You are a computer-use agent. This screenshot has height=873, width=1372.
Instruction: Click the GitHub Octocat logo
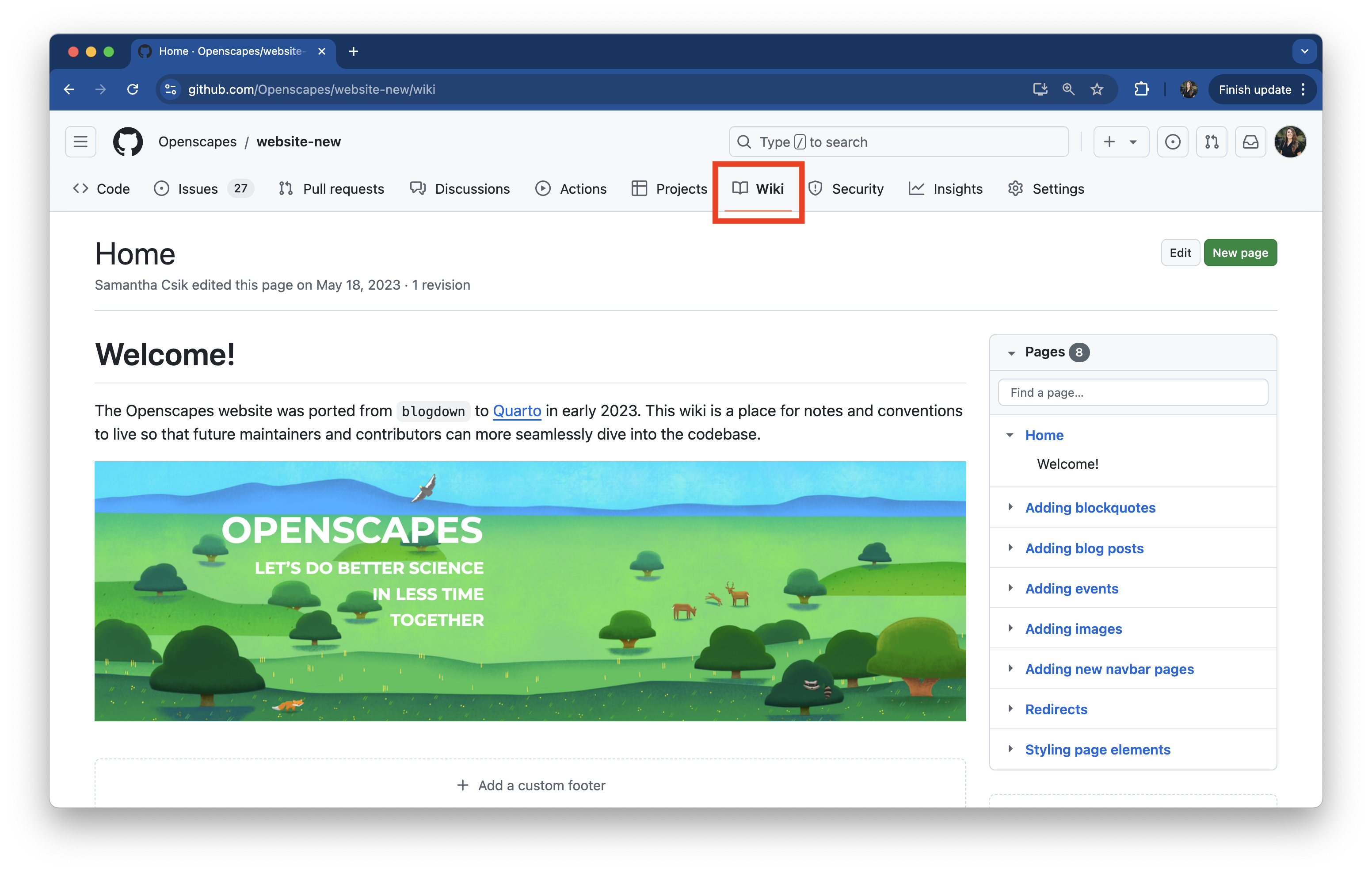tap(128, 142)
